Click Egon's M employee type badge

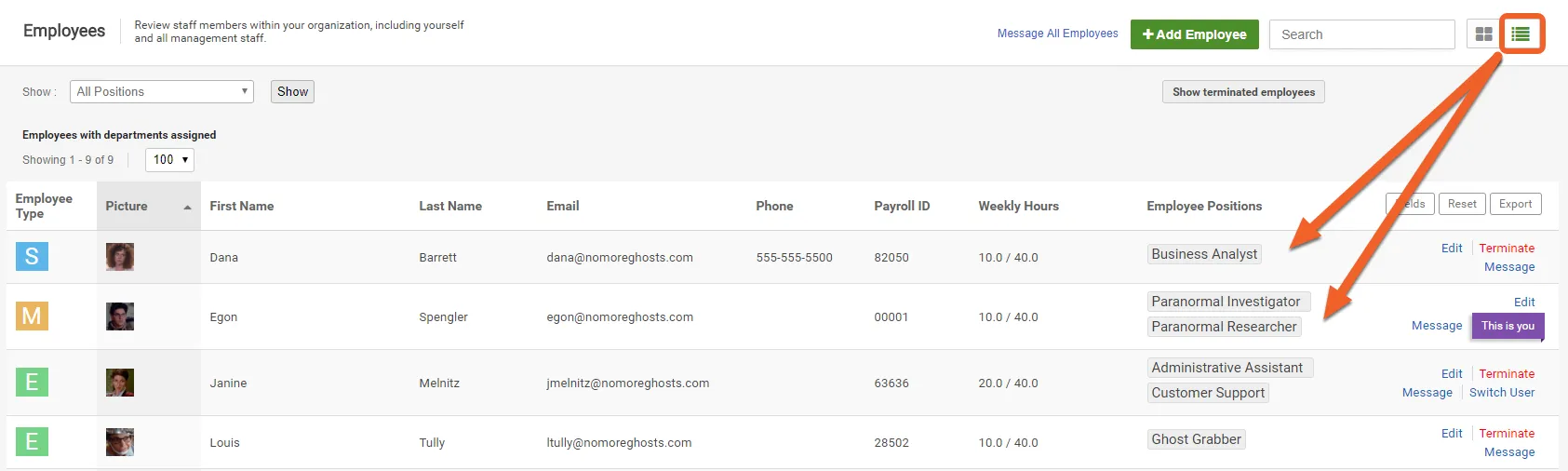click(x=32, y=316)
